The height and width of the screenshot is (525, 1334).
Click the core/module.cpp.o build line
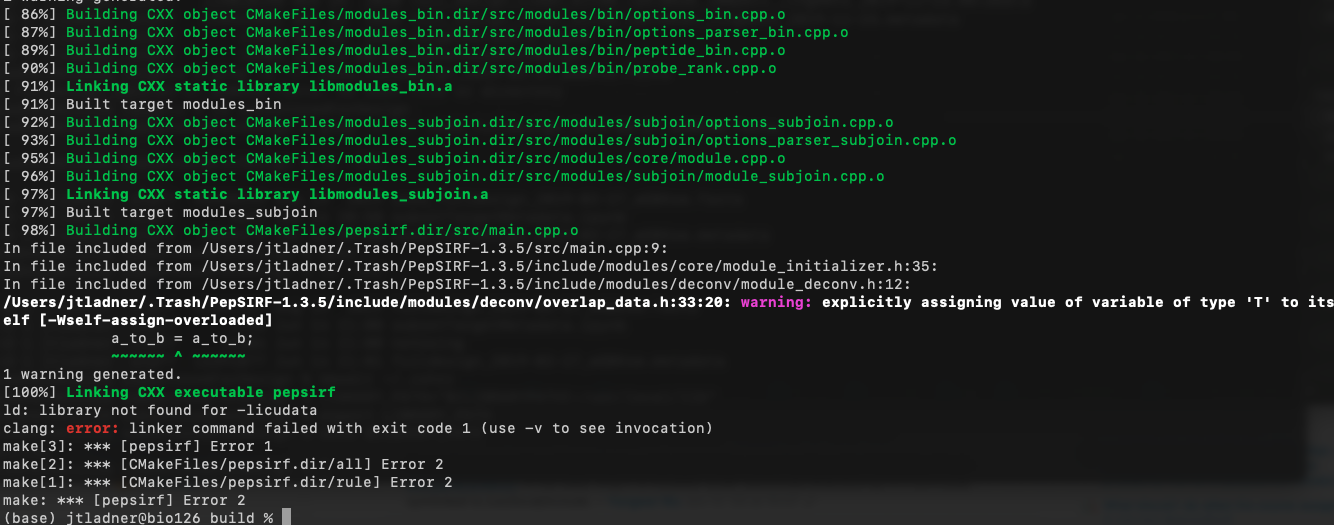click(x=394, y=158)
